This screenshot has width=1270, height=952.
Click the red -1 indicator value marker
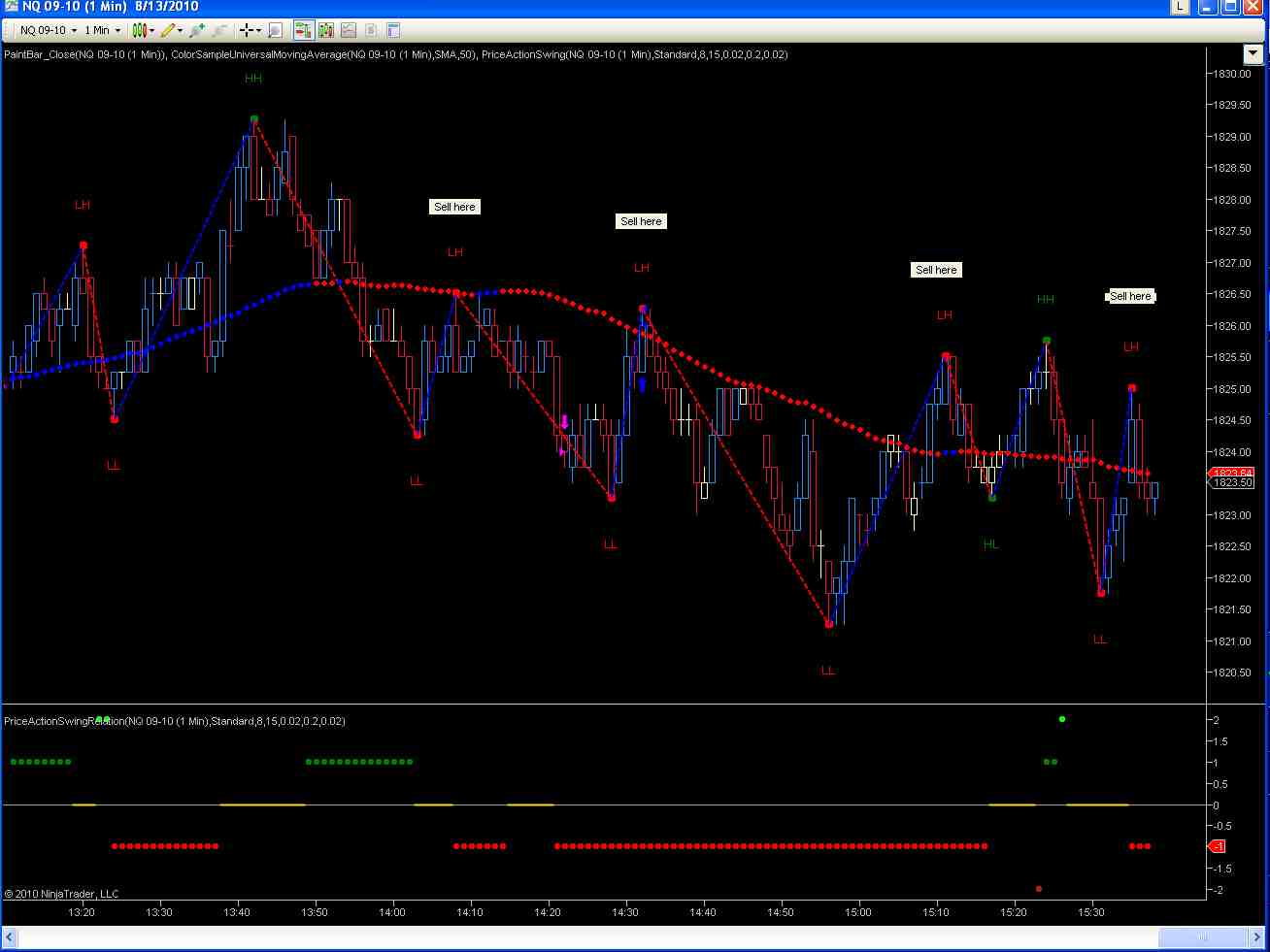[x=1217, y=846]
